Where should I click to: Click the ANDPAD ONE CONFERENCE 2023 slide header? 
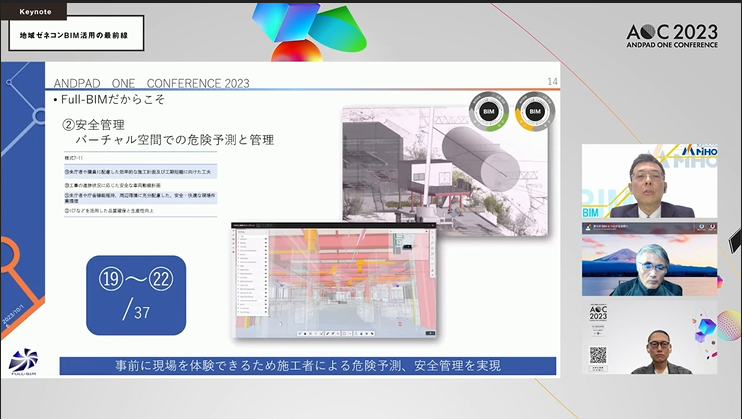pyautogui.click(x=151, y=83)
